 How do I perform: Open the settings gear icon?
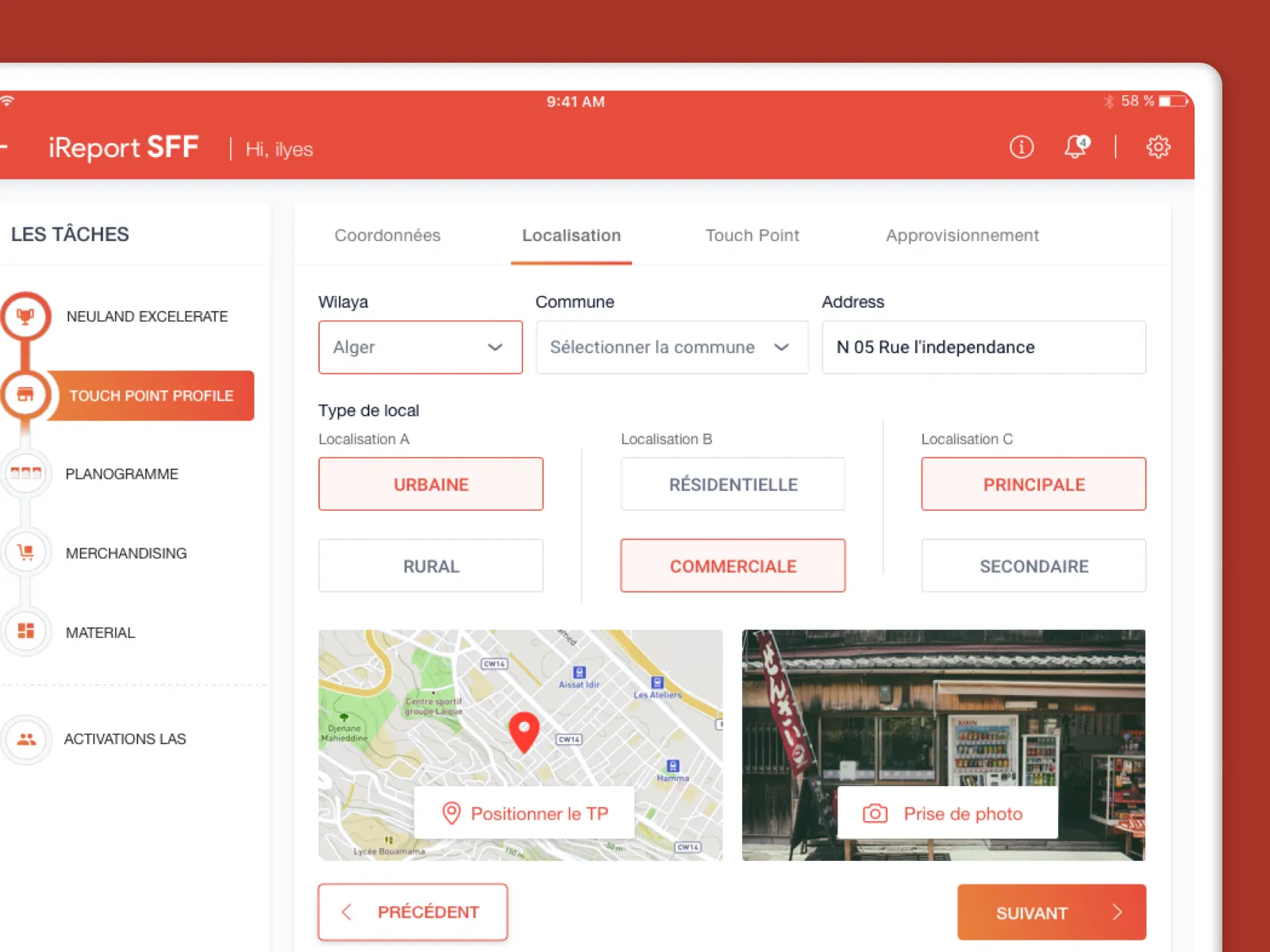click(1157, 147)
